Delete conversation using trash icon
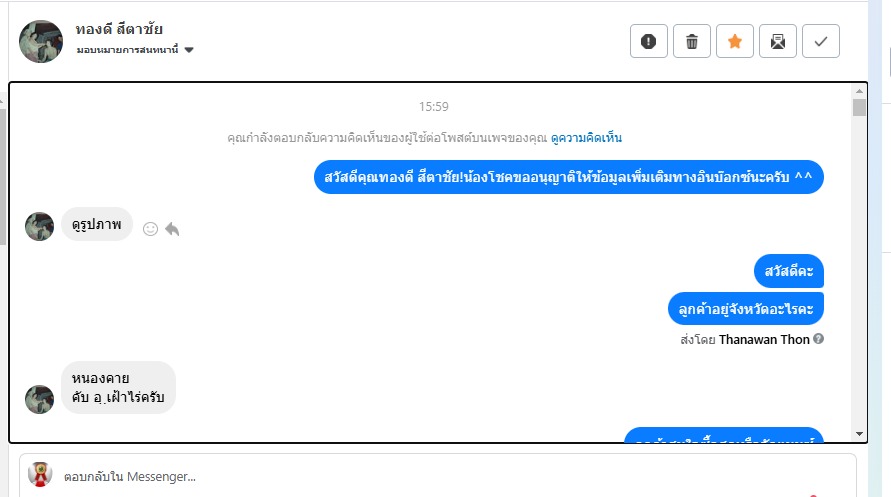Image resolution: width=891 pixels, height=497 pixels. [x=692, y=41]
